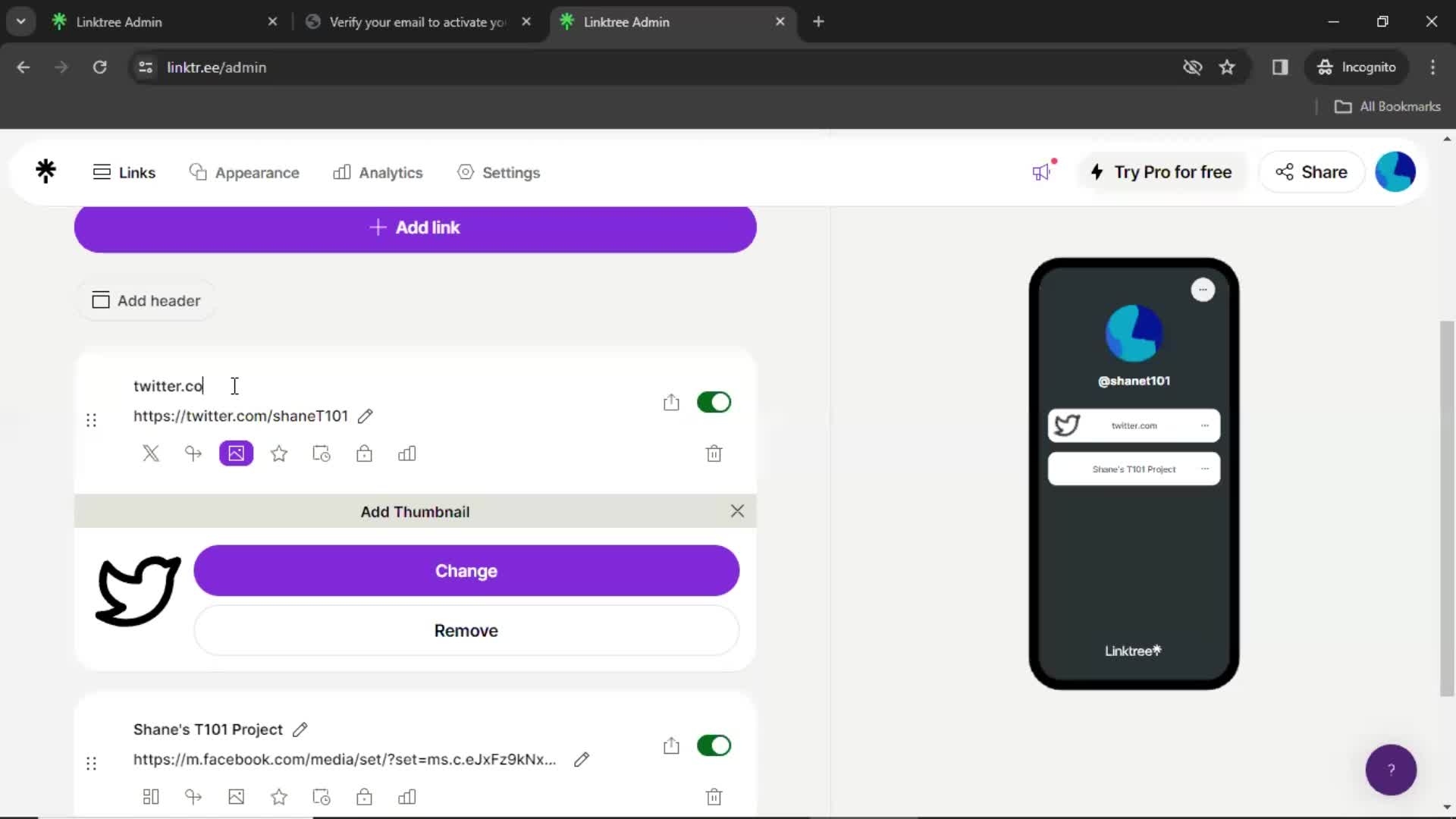Click the preview phone's top menu dots
The width and height of the screenshot is (1456, 819).
pos(1203,290)
